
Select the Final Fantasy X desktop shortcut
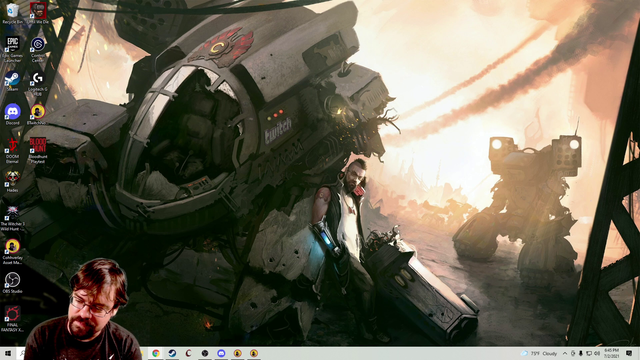point(12,318)
